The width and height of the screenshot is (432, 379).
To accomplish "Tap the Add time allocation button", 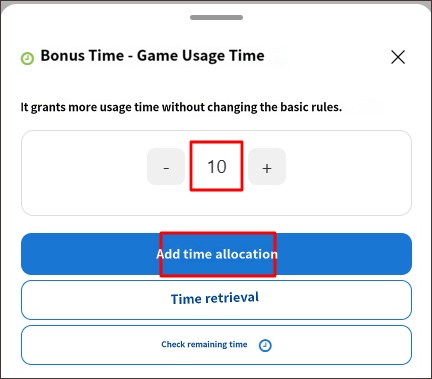I will pos(216,254).
